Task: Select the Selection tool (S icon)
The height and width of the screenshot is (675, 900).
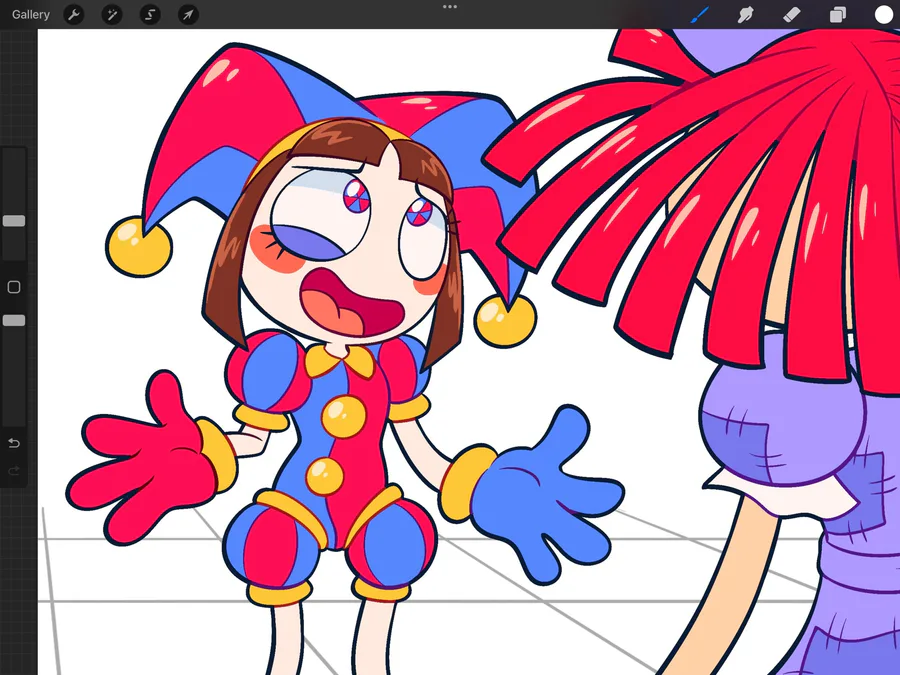Action: [x=150, y=14]
